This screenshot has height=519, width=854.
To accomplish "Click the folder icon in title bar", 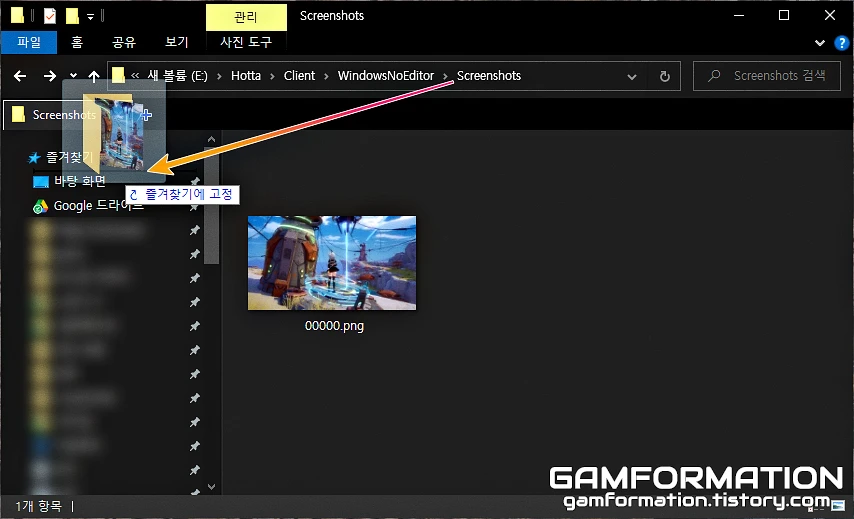I will tap(17, 16).
